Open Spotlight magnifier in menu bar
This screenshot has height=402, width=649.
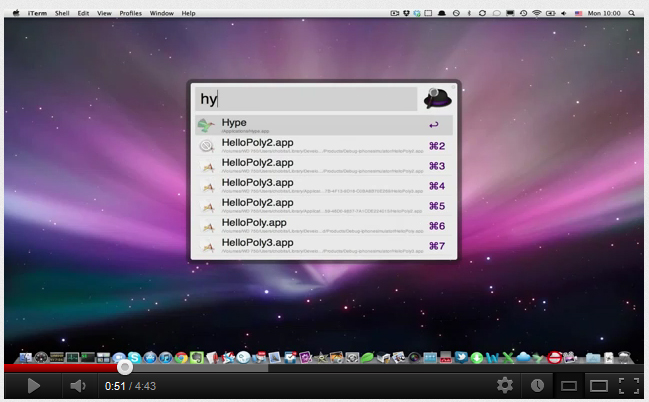point(632,13)
